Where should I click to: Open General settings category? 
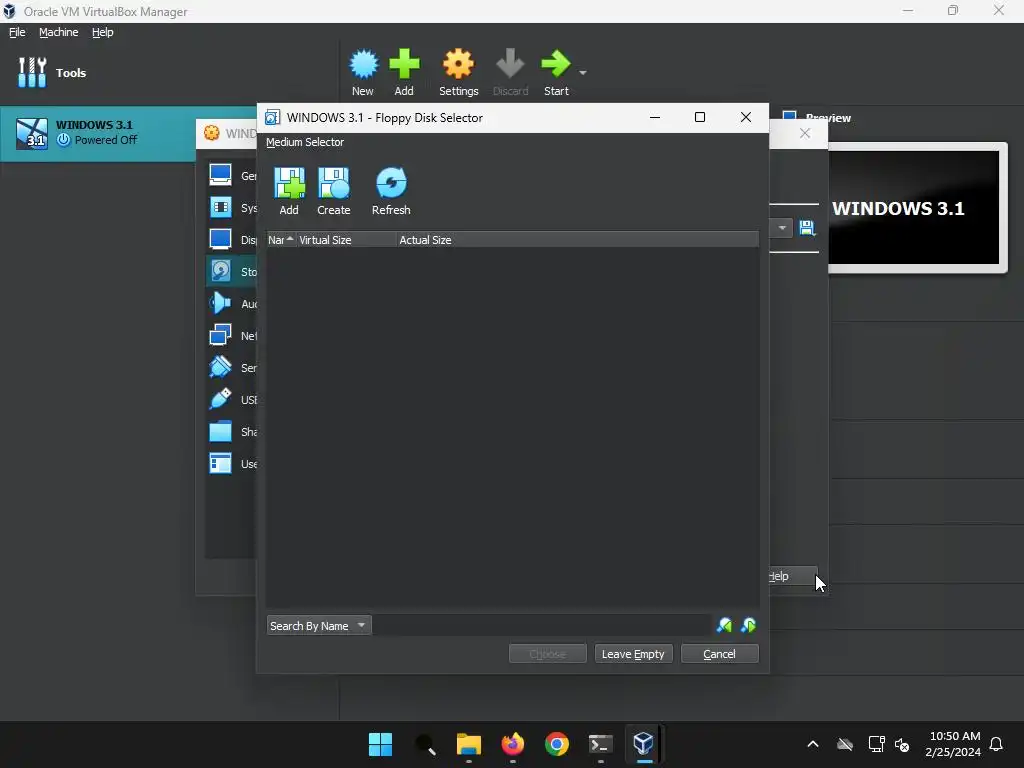point(232,175)
